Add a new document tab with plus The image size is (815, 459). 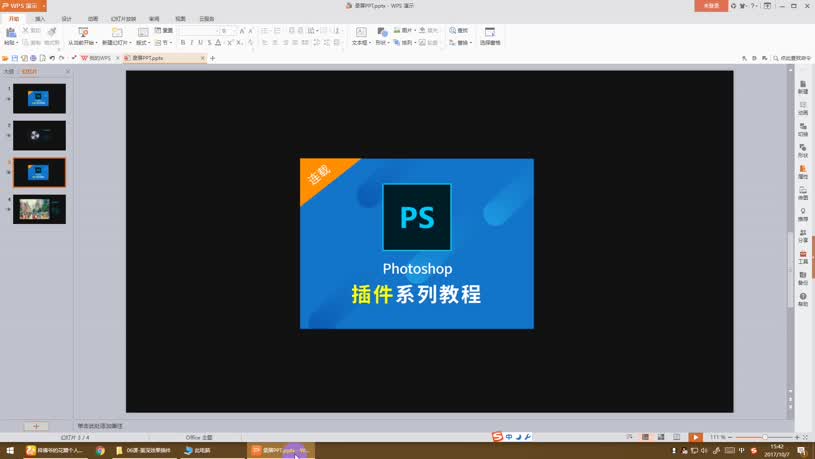pyautogui.click(x=212, y=58)
